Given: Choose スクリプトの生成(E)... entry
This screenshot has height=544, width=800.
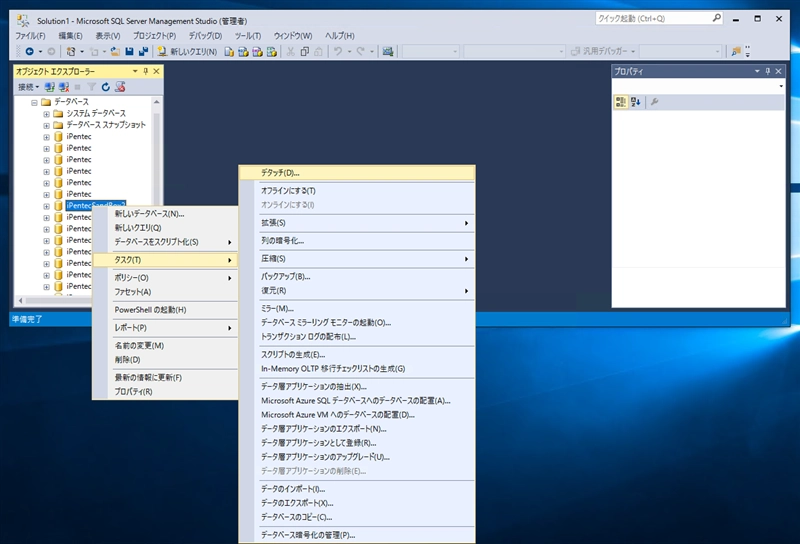Looking at the screenshot, I should (x=357, y=355).
